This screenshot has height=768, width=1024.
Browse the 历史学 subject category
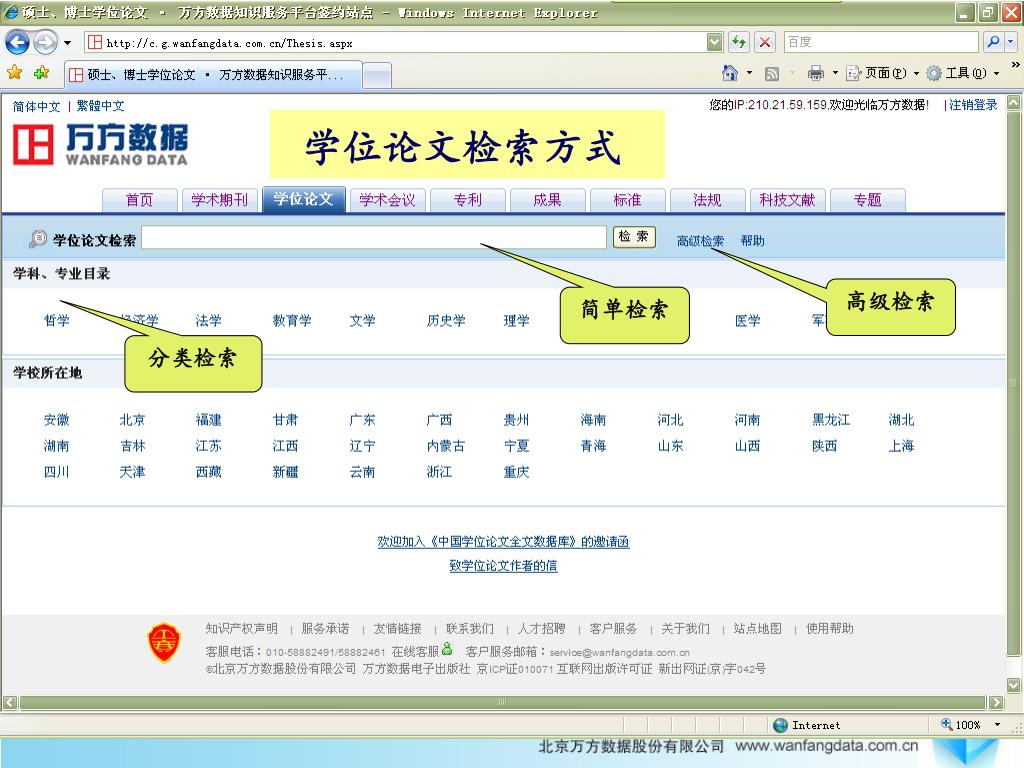pos(446,321)
